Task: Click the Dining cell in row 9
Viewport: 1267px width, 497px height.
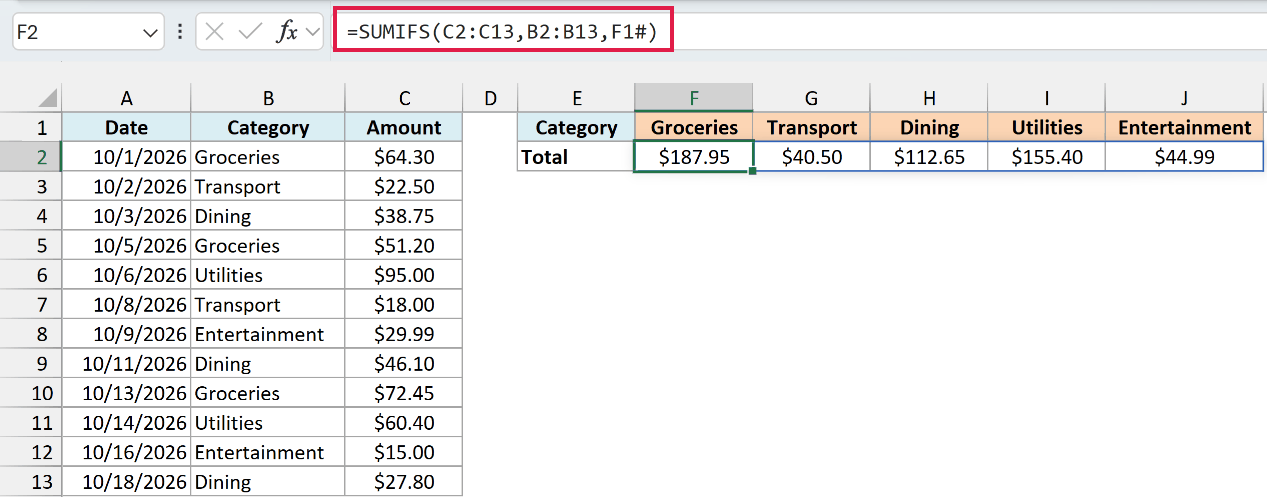Action: coord(268,363)
